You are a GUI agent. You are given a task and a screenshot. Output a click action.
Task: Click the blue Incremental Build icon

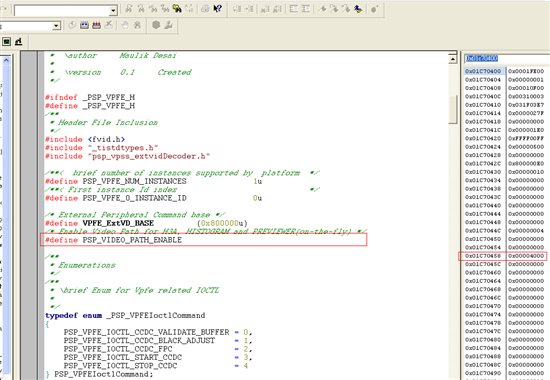(x=84, y=25)
